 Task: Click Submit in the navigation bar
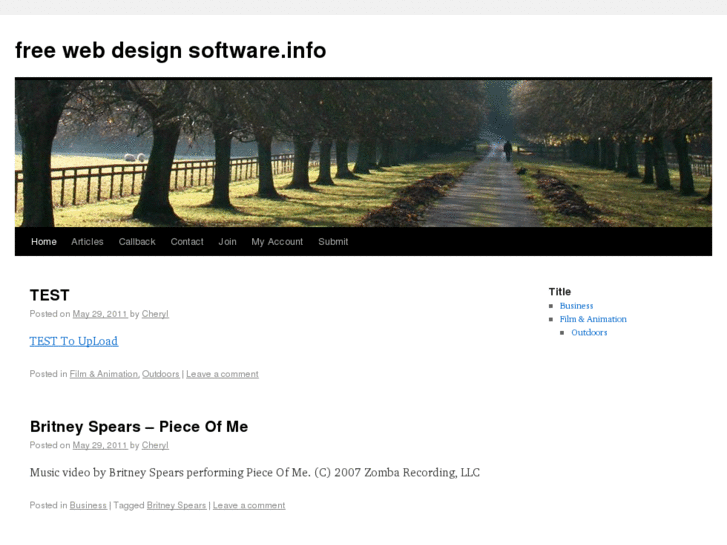point(333,242)
